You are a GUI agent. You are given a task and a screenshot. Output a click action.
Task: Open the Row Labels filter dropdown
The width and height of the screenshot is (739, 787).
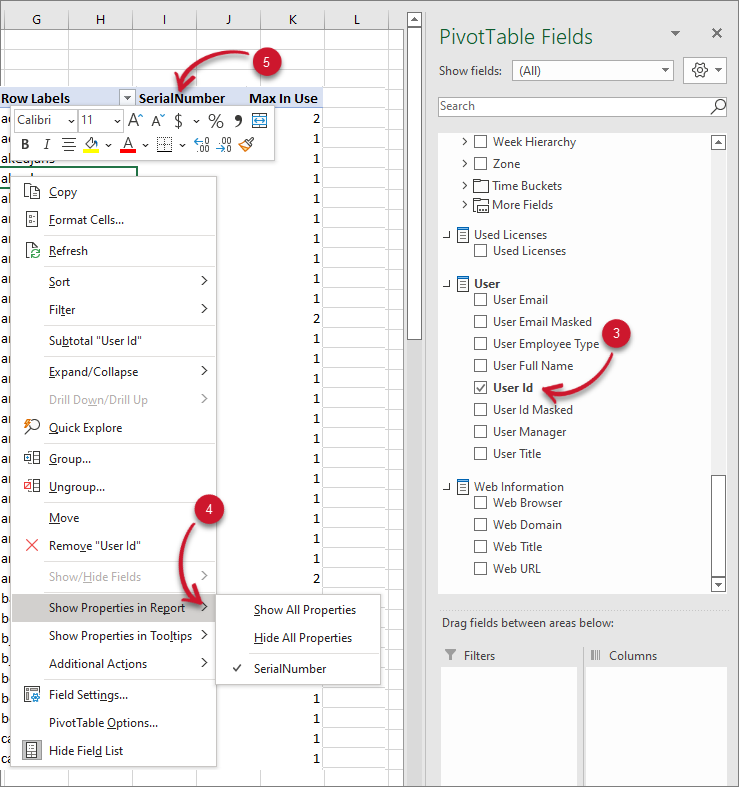[x=126, y=98]
